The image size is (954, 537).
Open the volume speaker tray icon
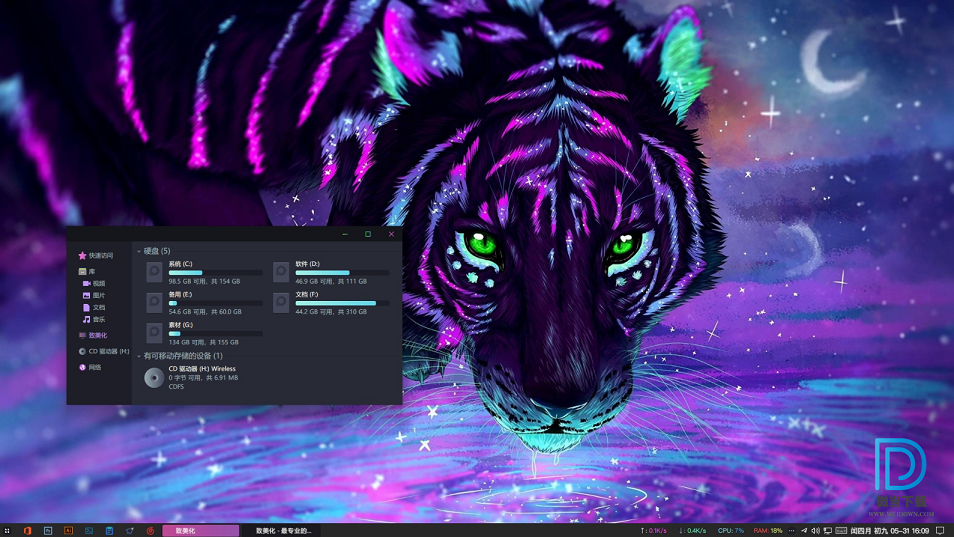(815, 530)
